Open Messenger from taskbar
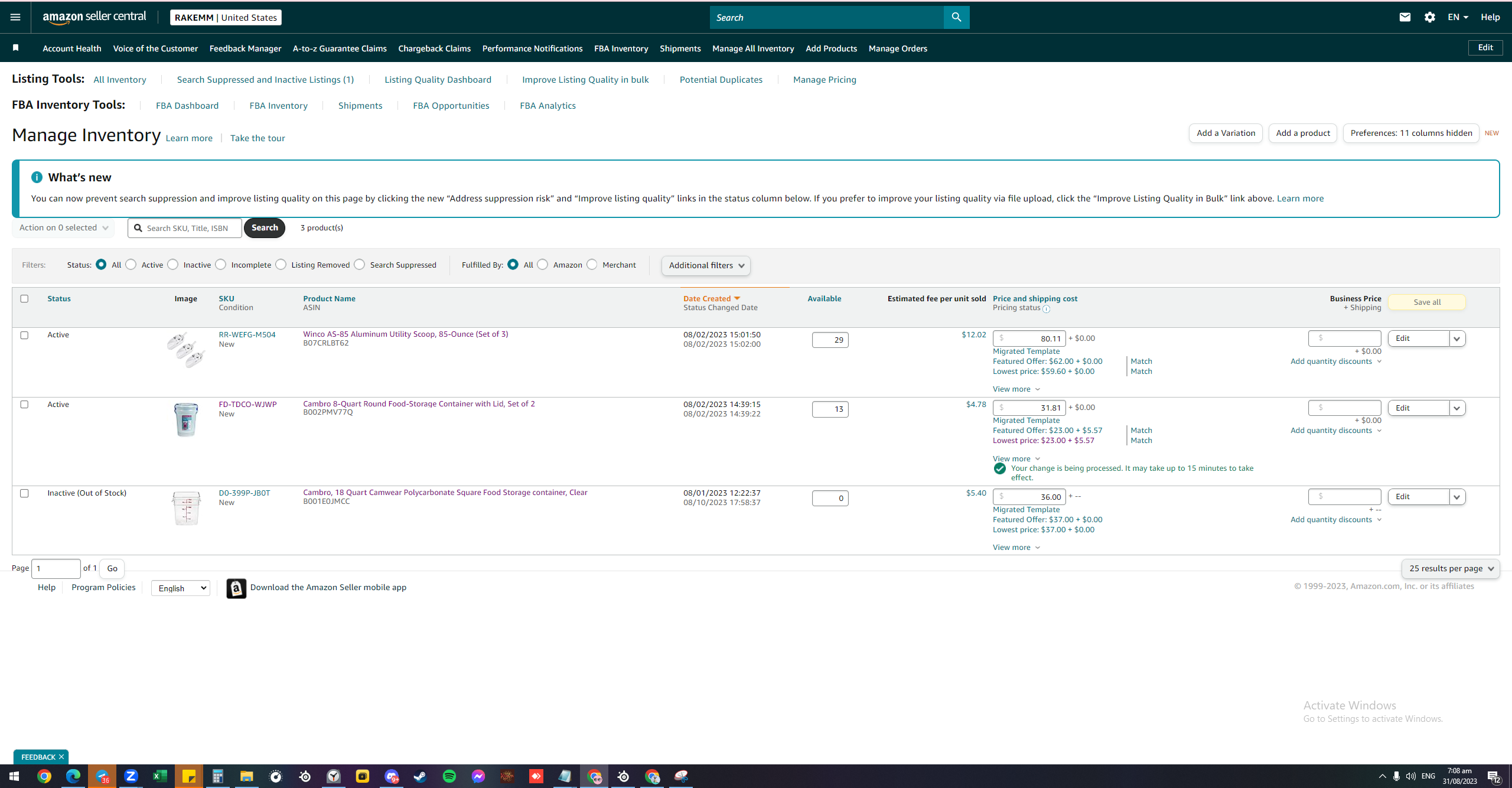 tap(478, 776)
